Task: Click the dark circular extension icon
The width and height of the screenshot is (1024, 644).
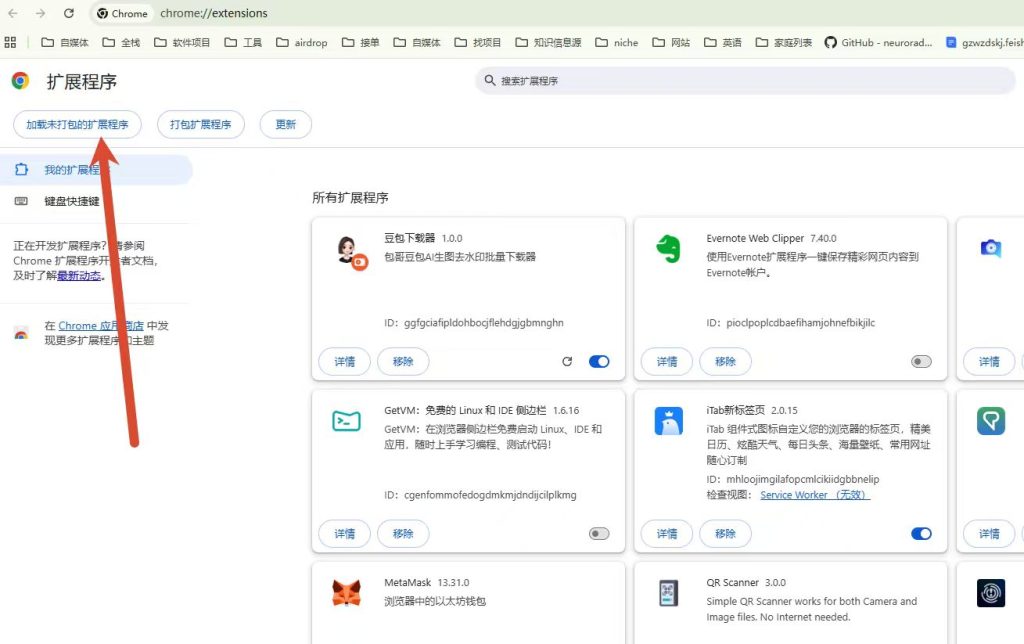Action: [x=991, y=593]
